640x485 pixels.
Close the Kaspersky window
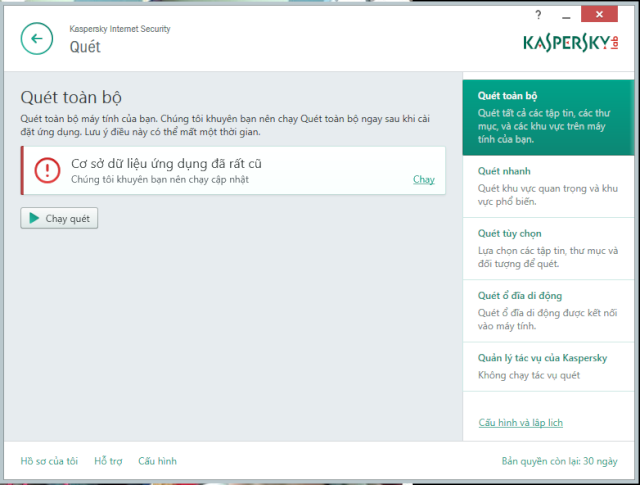pos(599,15)
